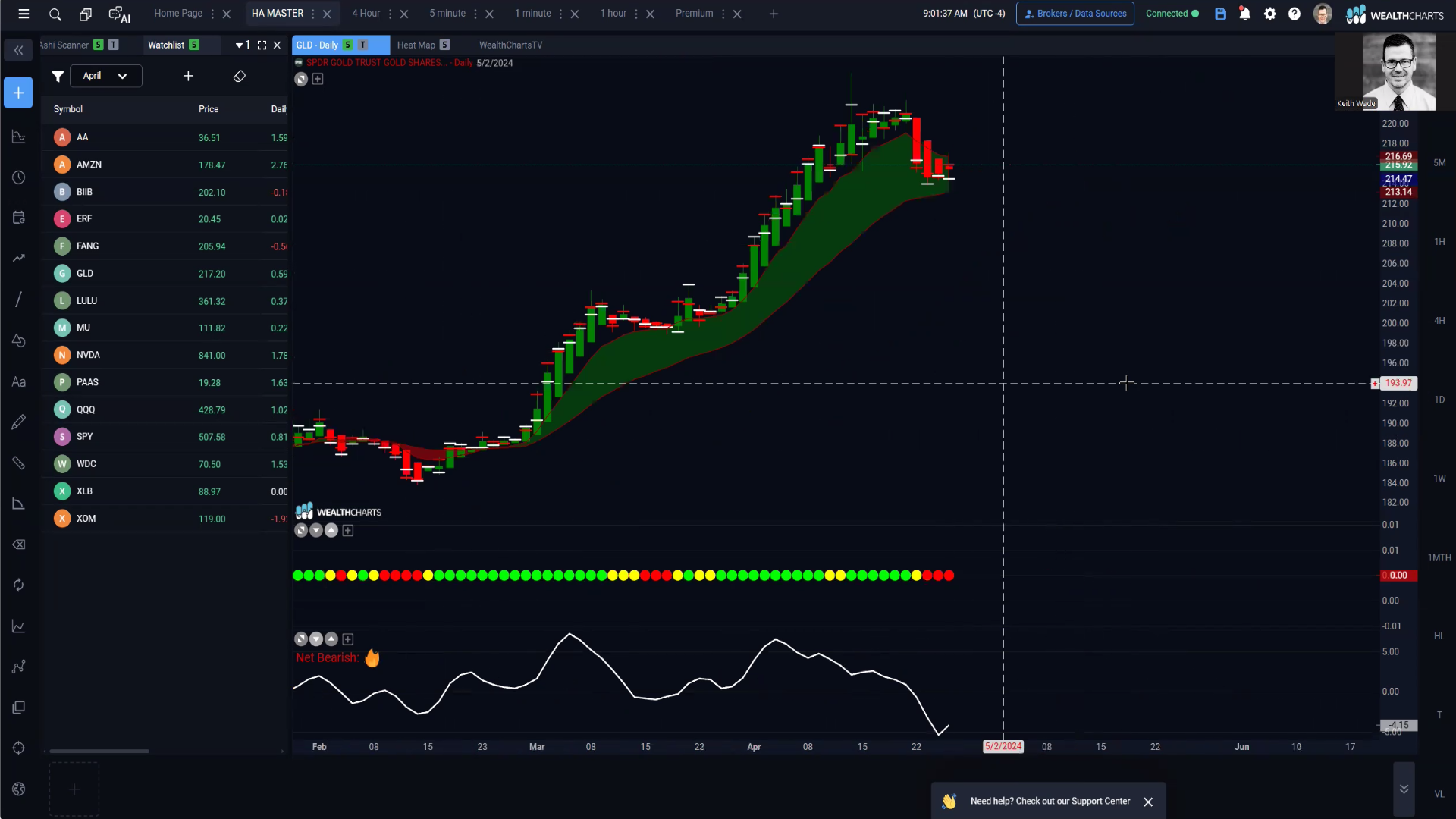Screen dimensions: 1456x819
Task: Move Net Bearish indicator pane up
Action: [331, 639]
